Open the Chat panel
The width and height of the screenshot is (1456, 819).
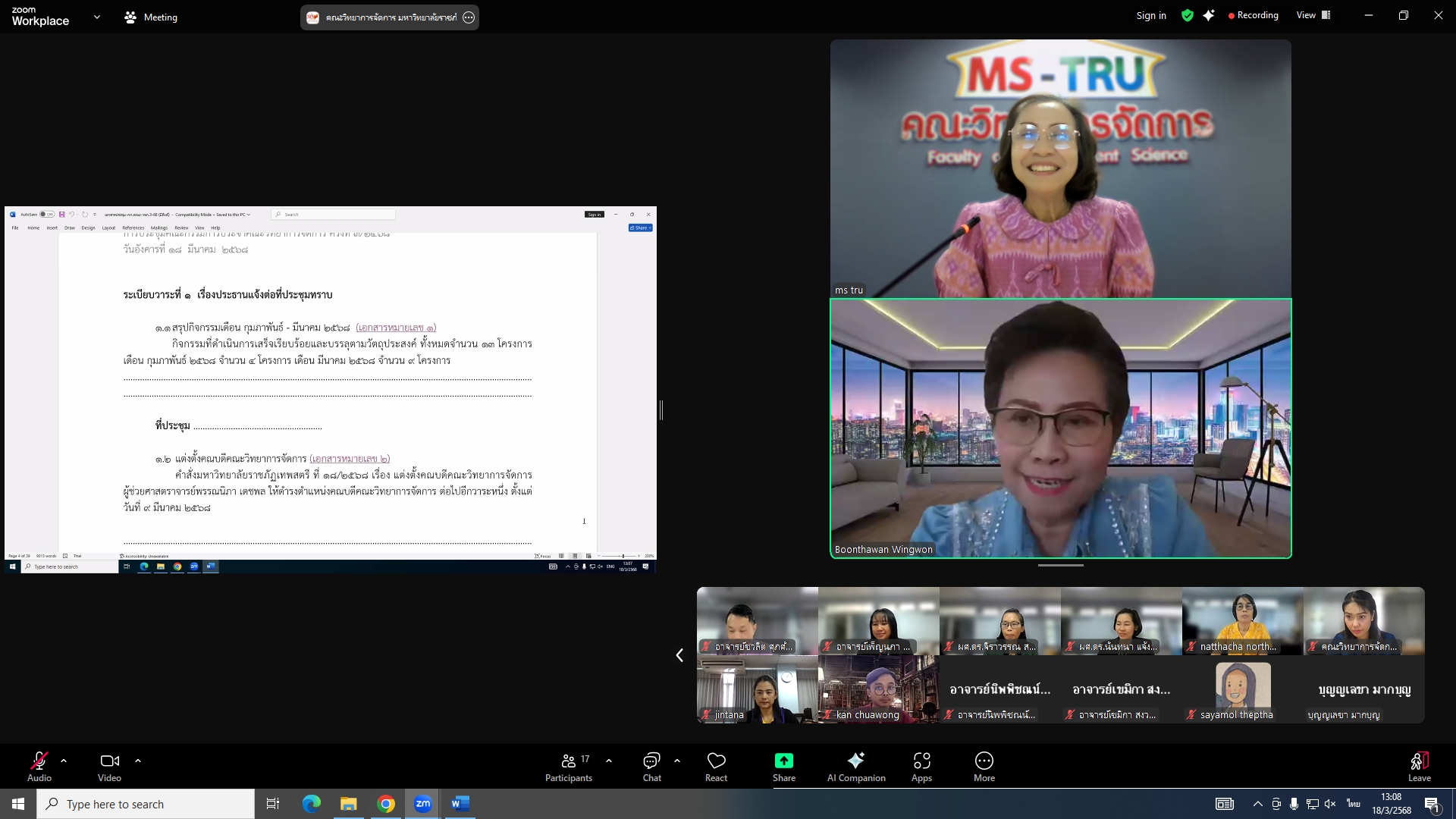651,766
